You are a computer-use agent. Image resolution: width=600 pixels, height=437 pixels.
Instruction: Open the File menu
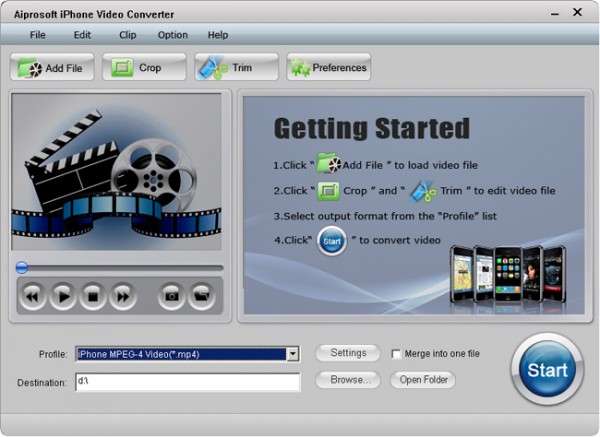[38, 35]
